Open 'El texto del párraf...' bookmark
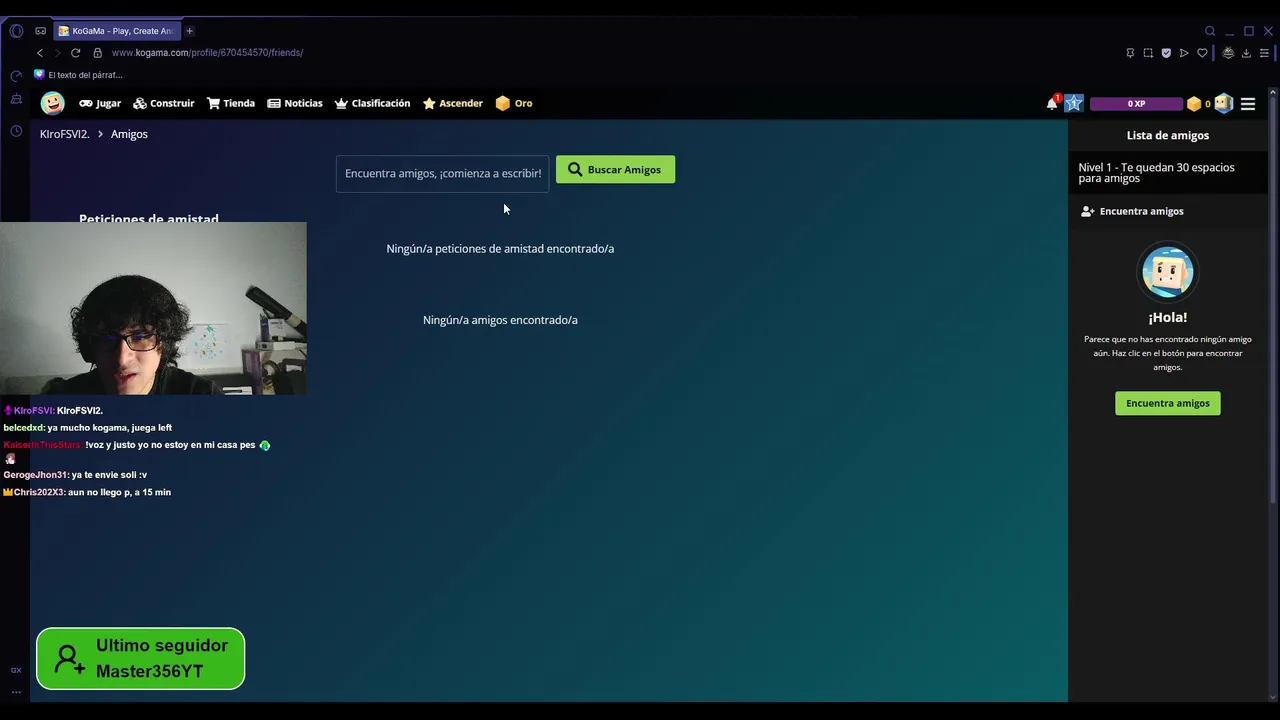 tap(78, 75)
